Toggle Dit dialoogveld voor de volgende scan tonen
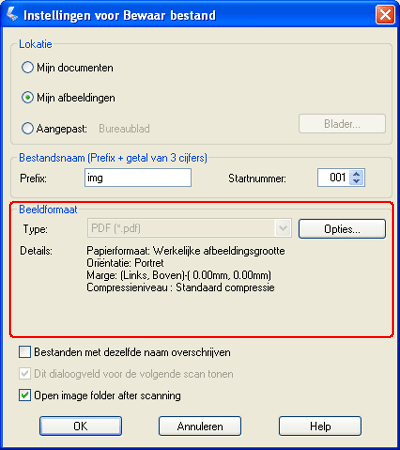 pyautogui.click(x=25, y=374)
